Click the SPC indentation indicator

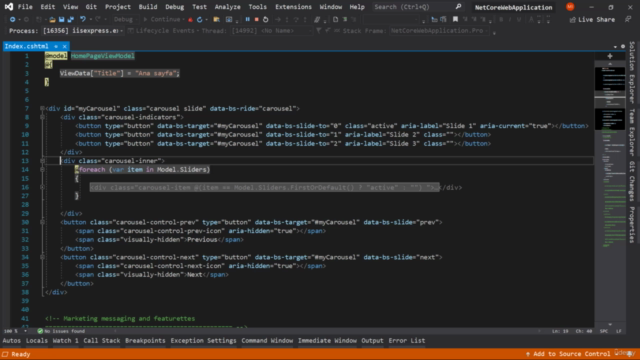604,331
